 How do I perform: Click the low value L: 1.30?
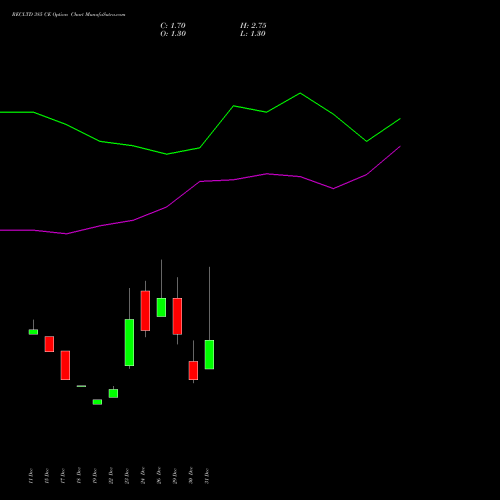(x=253, y=34)
